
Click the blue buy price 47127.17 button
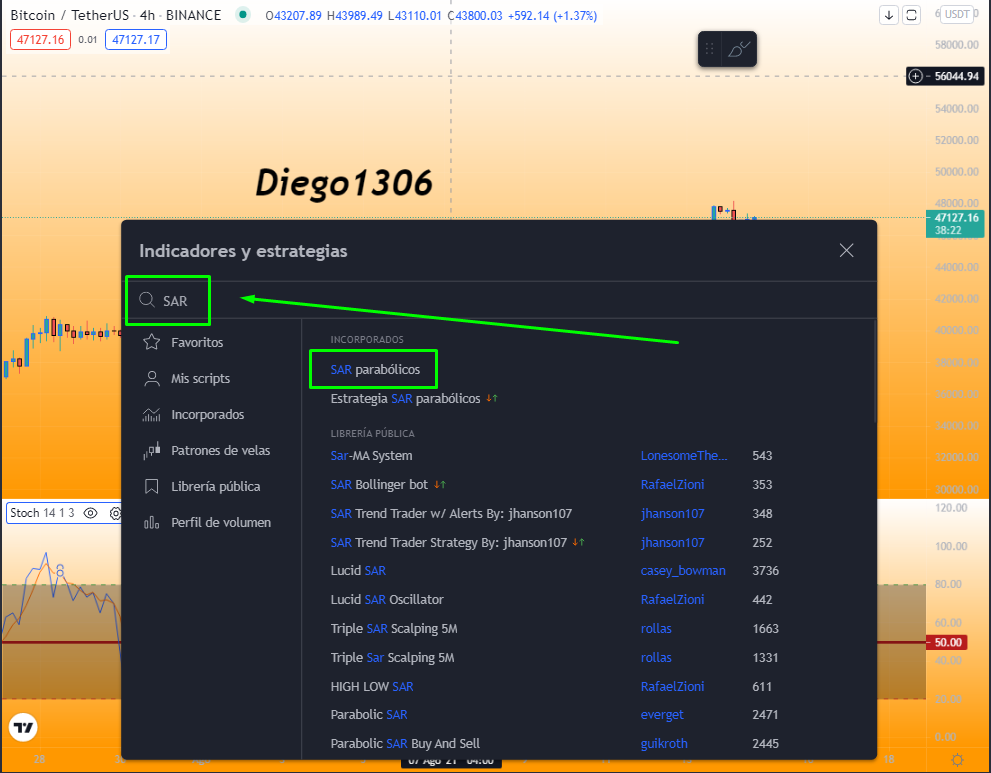pos(136,40)
